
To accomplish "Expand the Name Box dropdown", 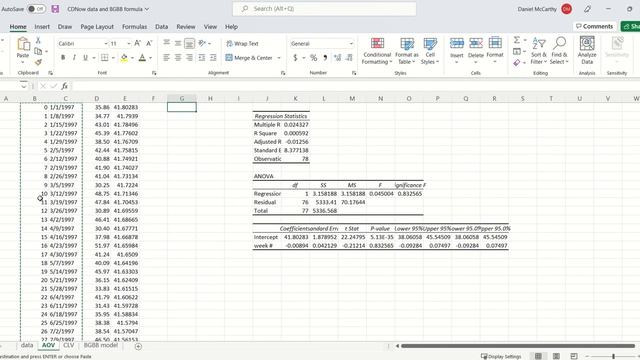I will point(24,86).
